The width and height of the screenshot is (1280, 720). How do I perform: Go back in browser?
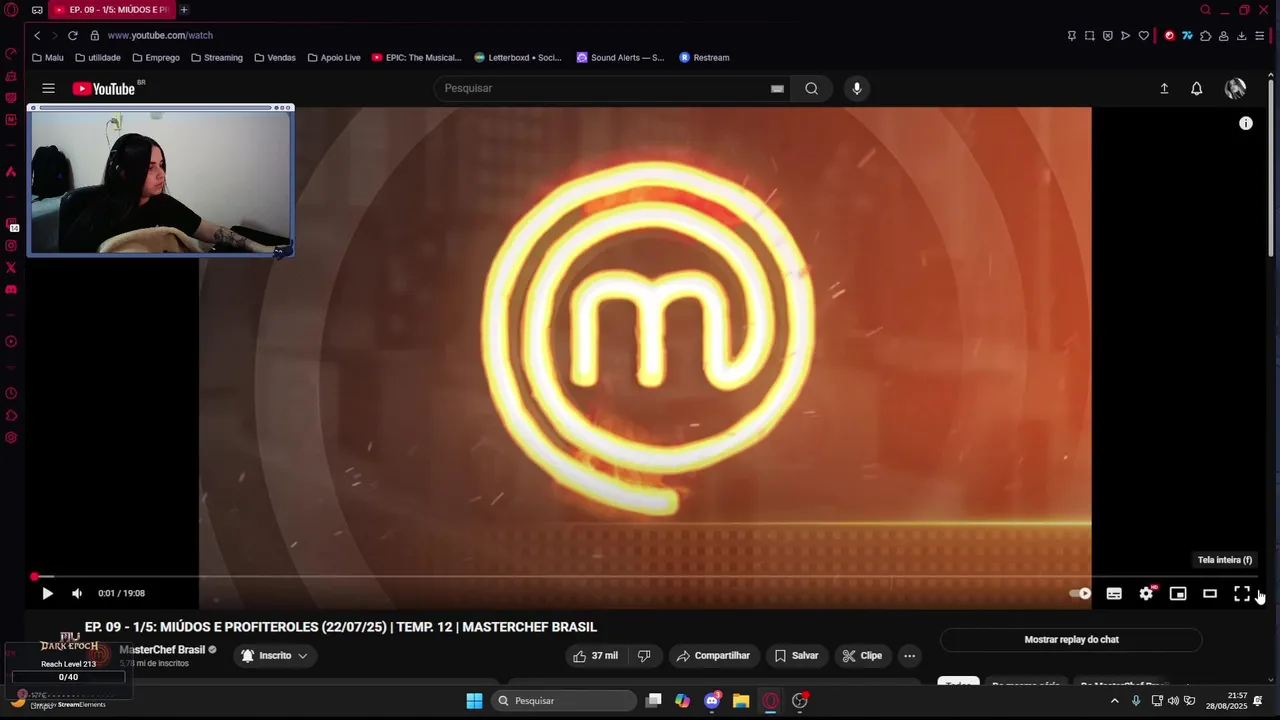(37, 35)
